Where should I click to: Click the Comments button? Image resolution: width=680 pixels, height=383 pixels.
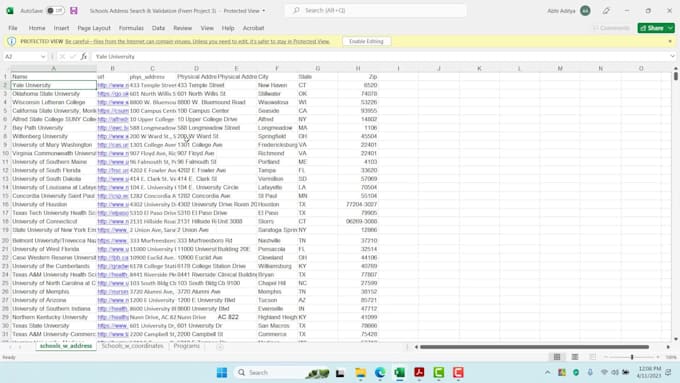coord(611,28)
